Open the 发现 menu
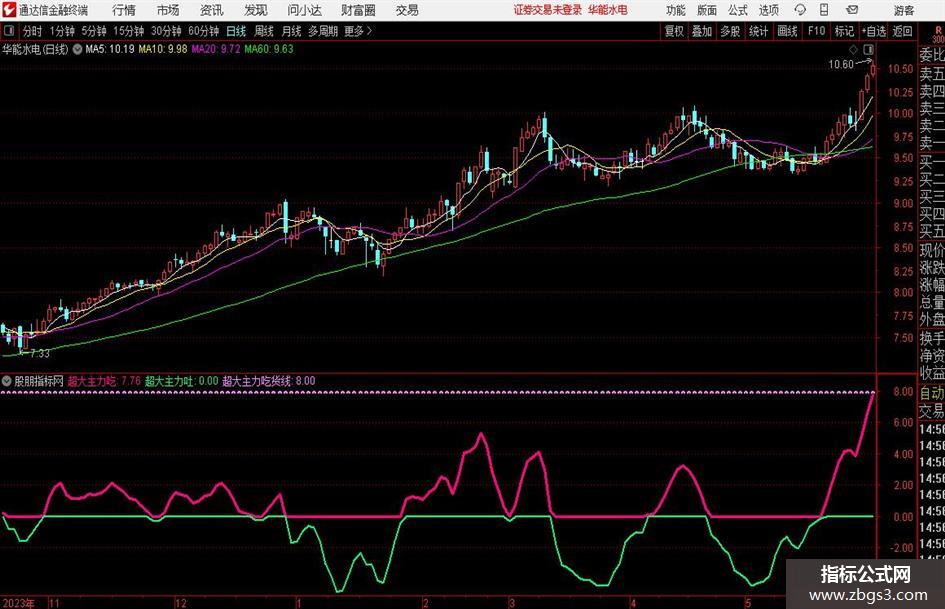Screen dimensions: 945x609 coord(256,10)
